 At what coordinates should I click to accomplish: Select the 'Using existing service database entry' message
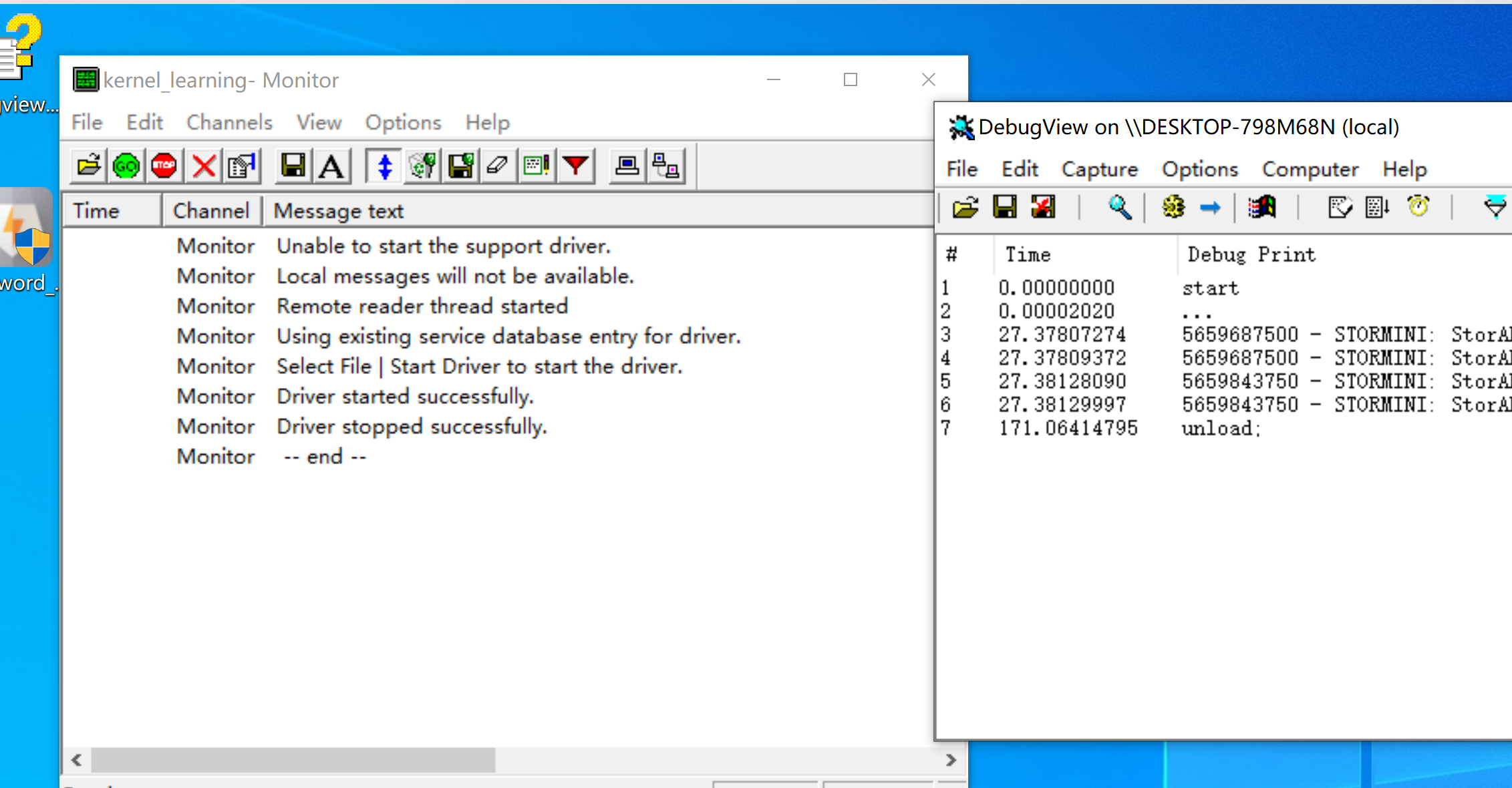pyautogui.click(x=498, y=337)
